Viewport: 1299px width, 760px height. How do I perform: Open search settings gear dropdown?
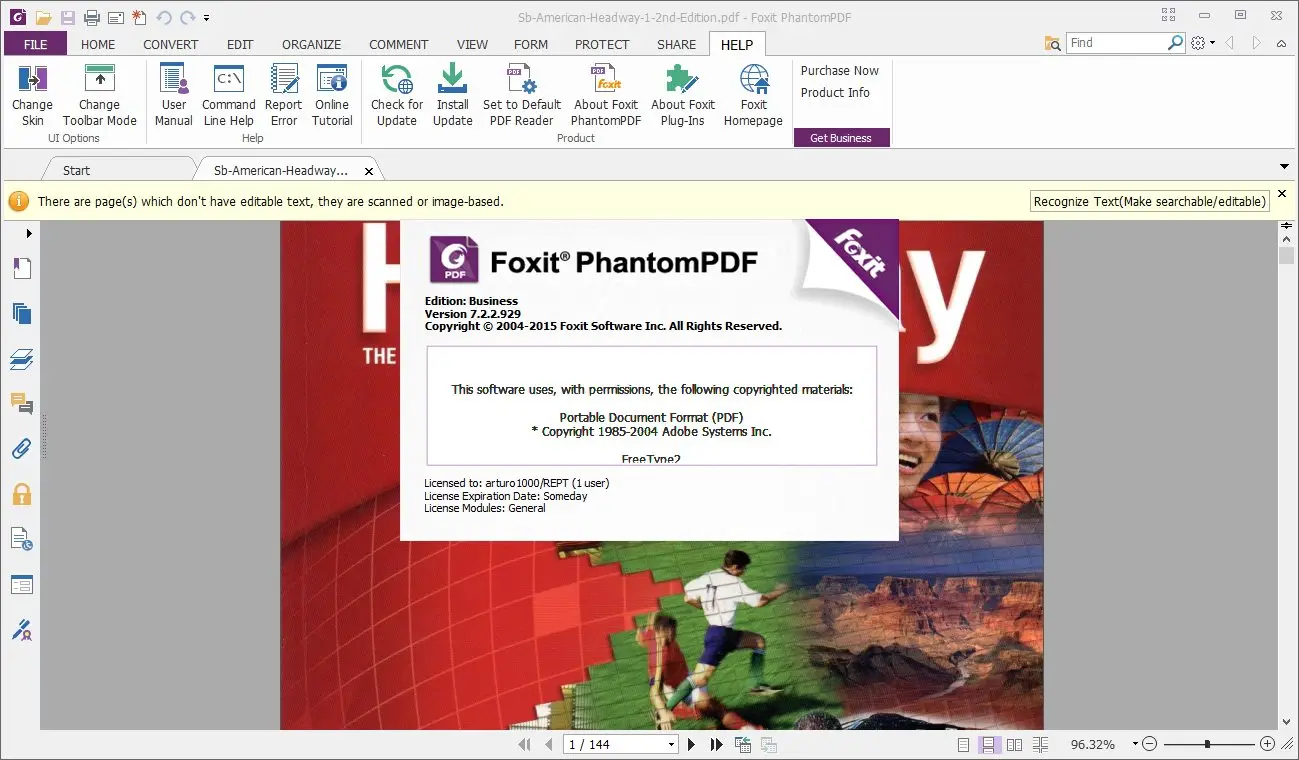tap(1202, 43)
